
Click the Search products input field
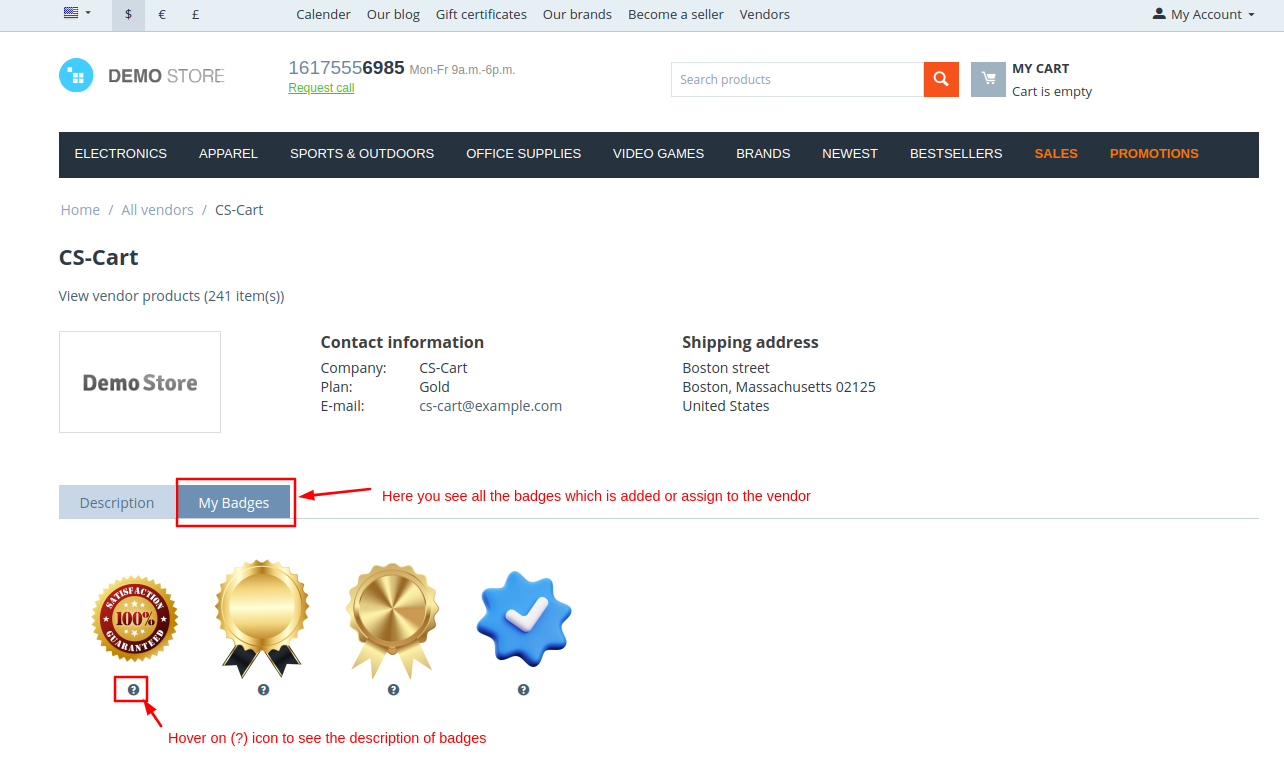click(797, 79)
